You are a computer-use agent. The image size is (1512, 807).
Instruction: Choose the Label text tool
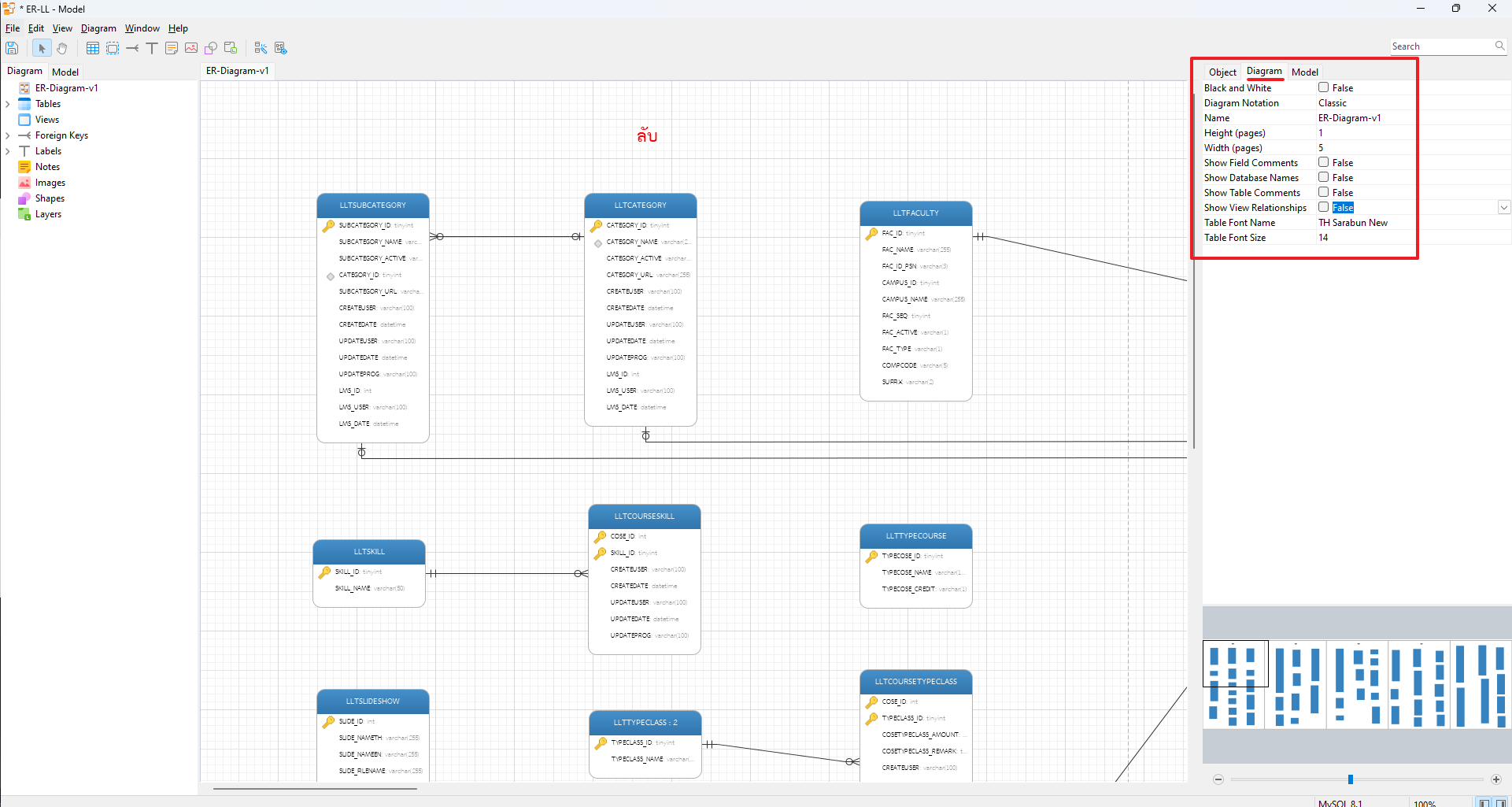coord(152,48)
